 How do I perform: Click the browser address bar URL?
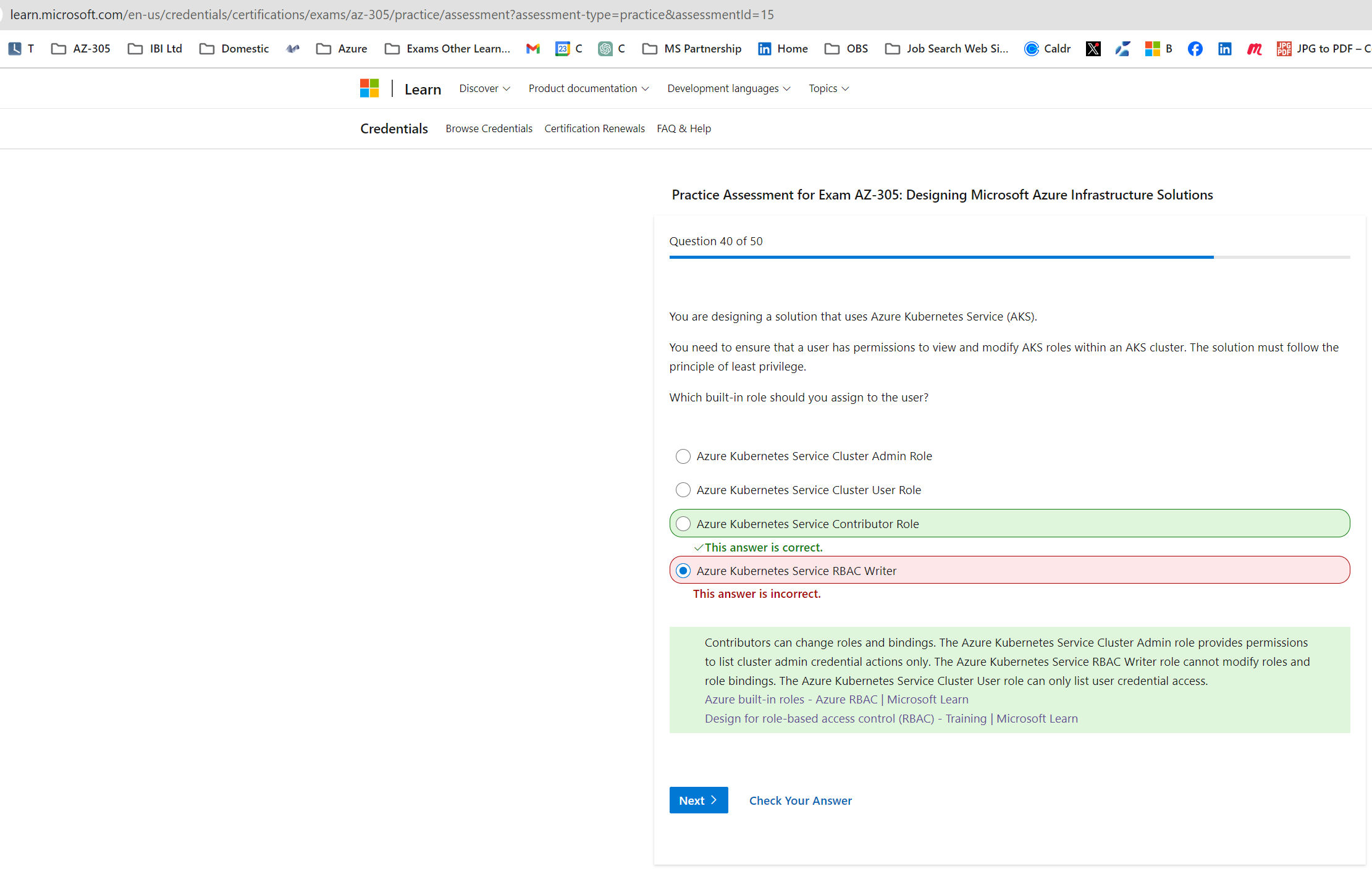(392, 14)
